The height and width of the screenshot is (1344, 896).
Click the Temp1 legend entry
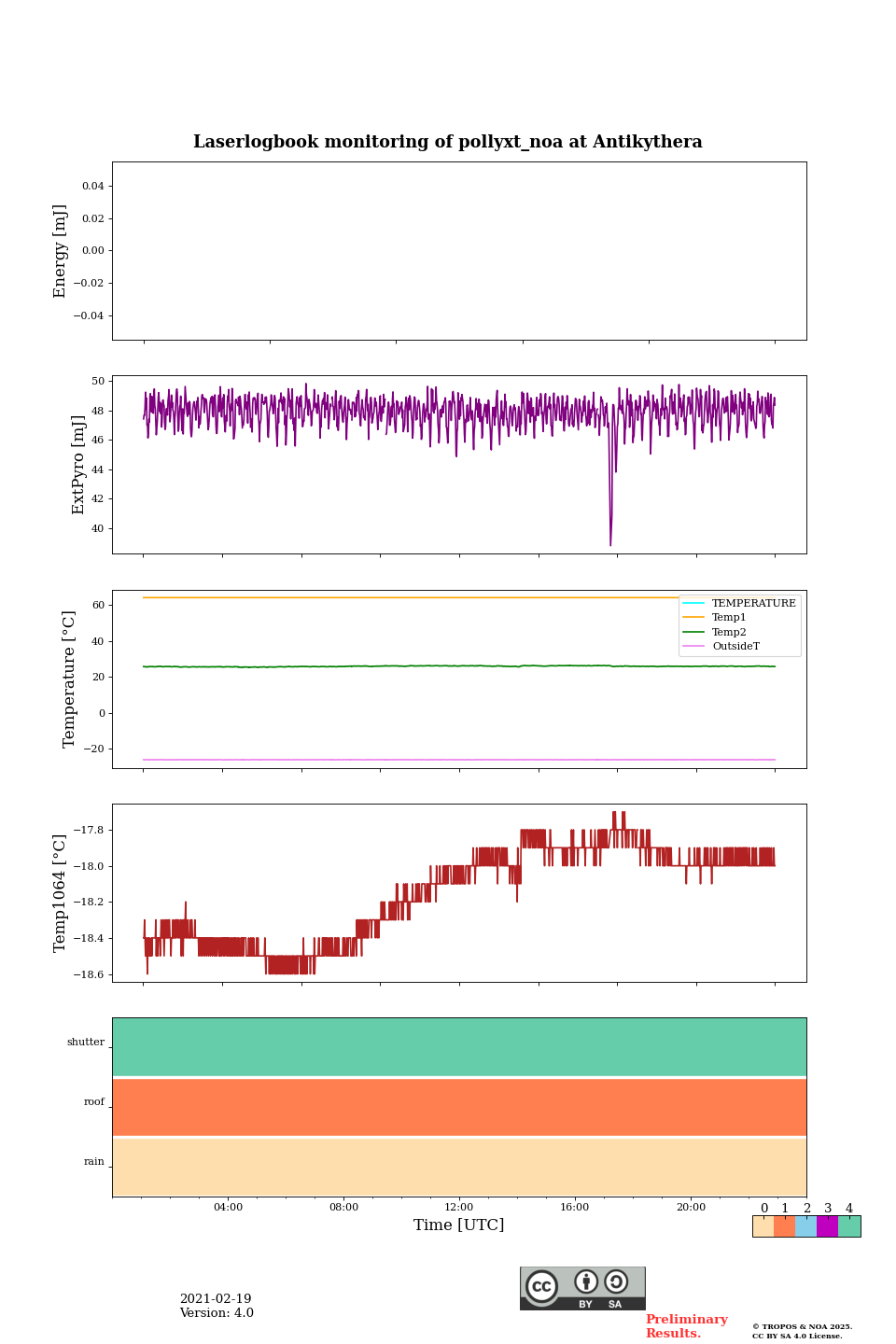[x=715, y=617]
